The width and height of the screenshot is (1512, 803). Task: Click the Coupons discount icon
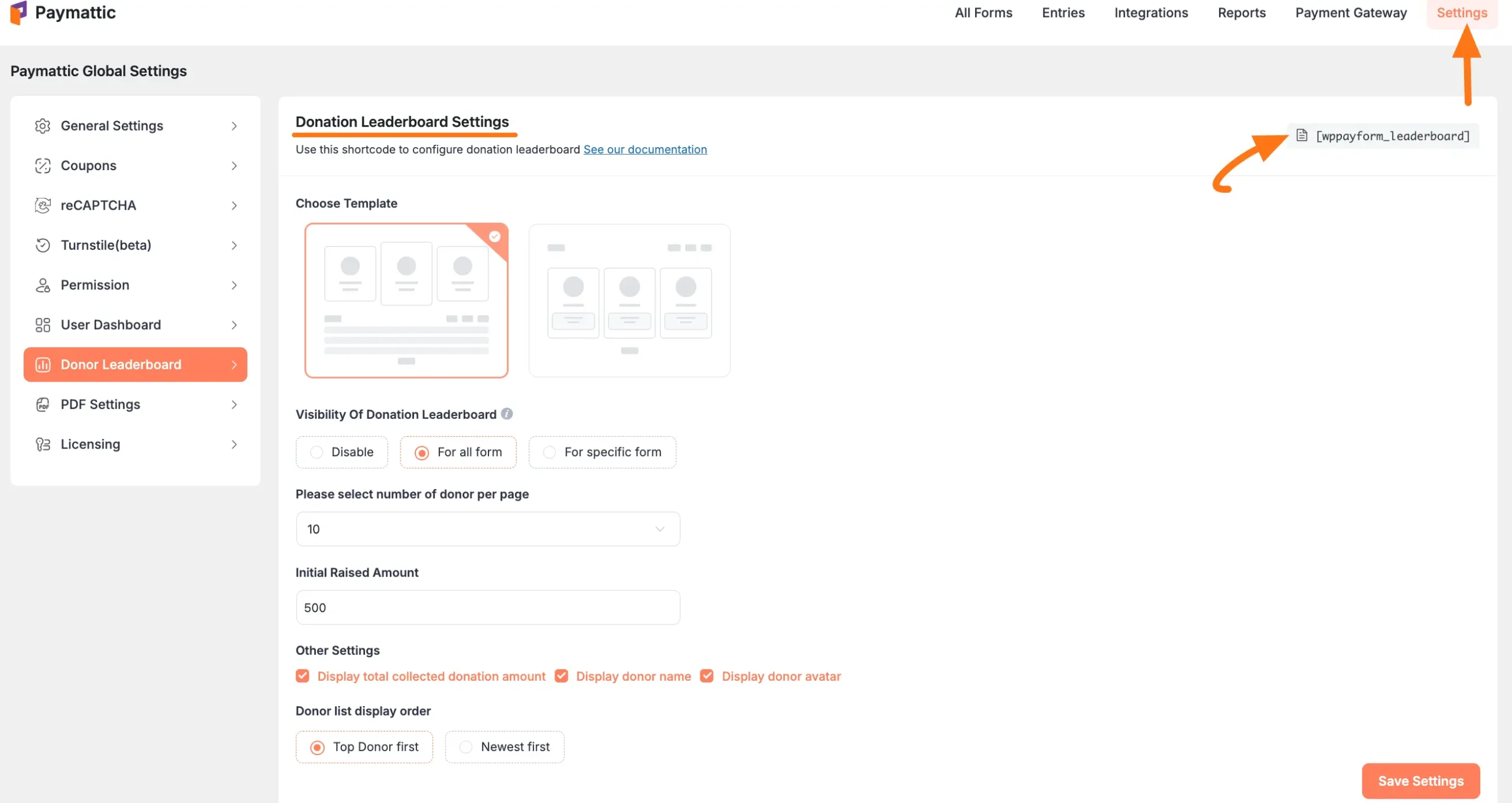point(43,165)
